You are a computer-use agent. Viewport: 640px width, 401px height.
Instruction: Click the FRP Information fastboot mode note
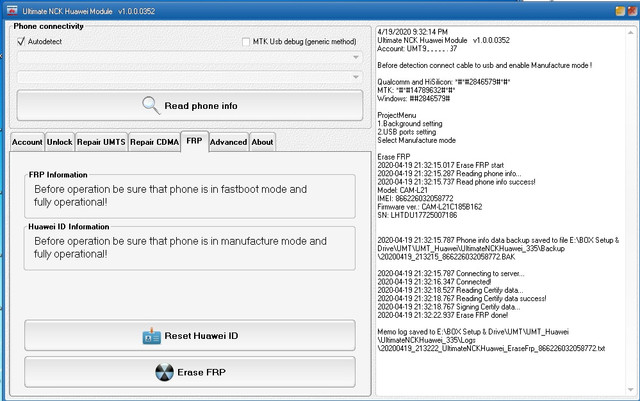tap(171, 196)
